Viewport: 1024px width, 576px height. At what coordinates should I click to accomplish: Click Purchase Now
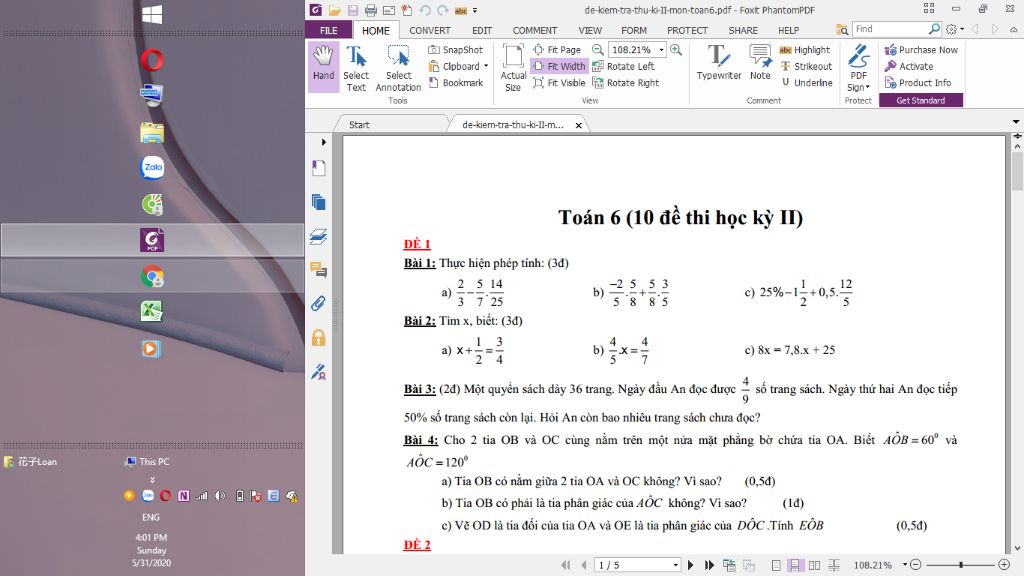tap(921, 50)
